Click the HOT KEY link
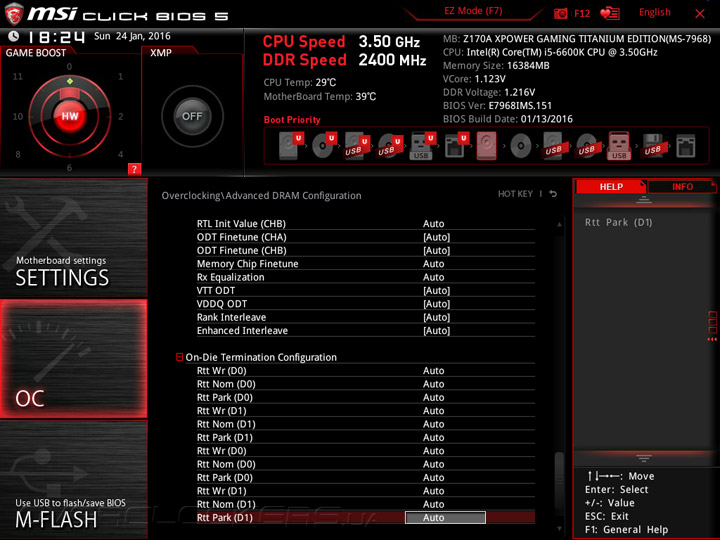Viewport: 720px width, 540px height. 515,194
